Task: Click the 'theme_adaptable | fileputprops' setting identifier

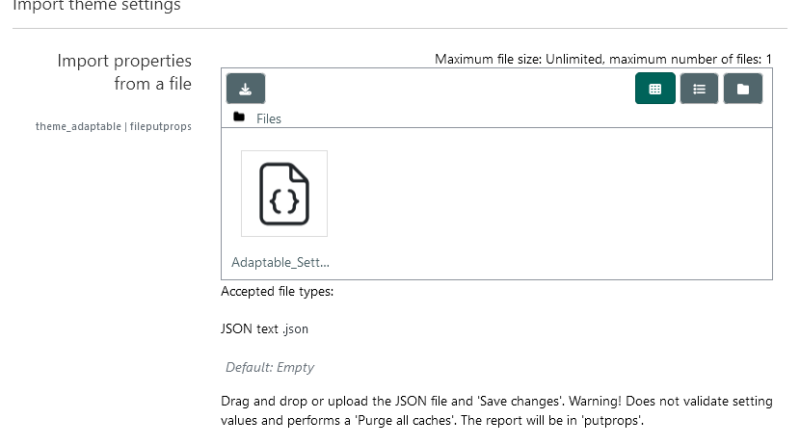Action: [113, 126]
